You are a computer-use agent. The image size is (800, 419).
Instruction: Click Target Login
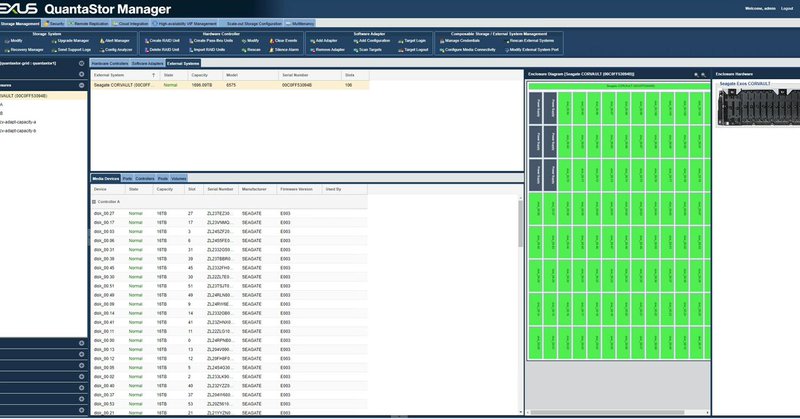[412, 41]
